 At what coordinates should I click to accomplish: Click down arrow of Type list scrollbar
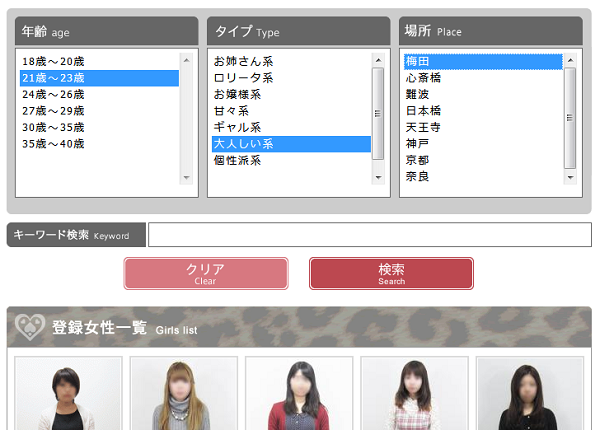click(x=378, y=177)
